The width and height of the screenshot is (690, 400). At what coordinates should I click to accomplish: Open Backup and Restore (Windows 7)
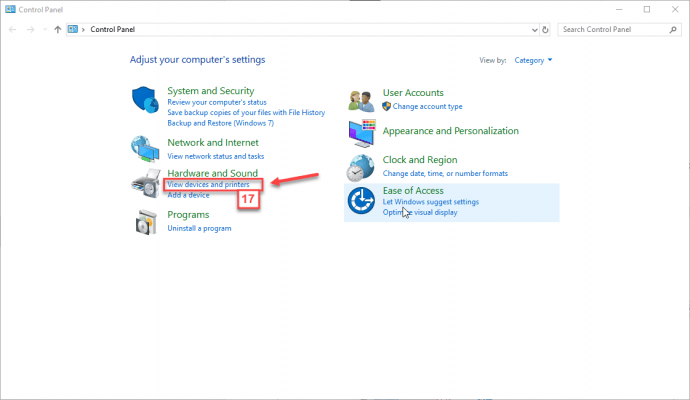click(x=220, y=123)
